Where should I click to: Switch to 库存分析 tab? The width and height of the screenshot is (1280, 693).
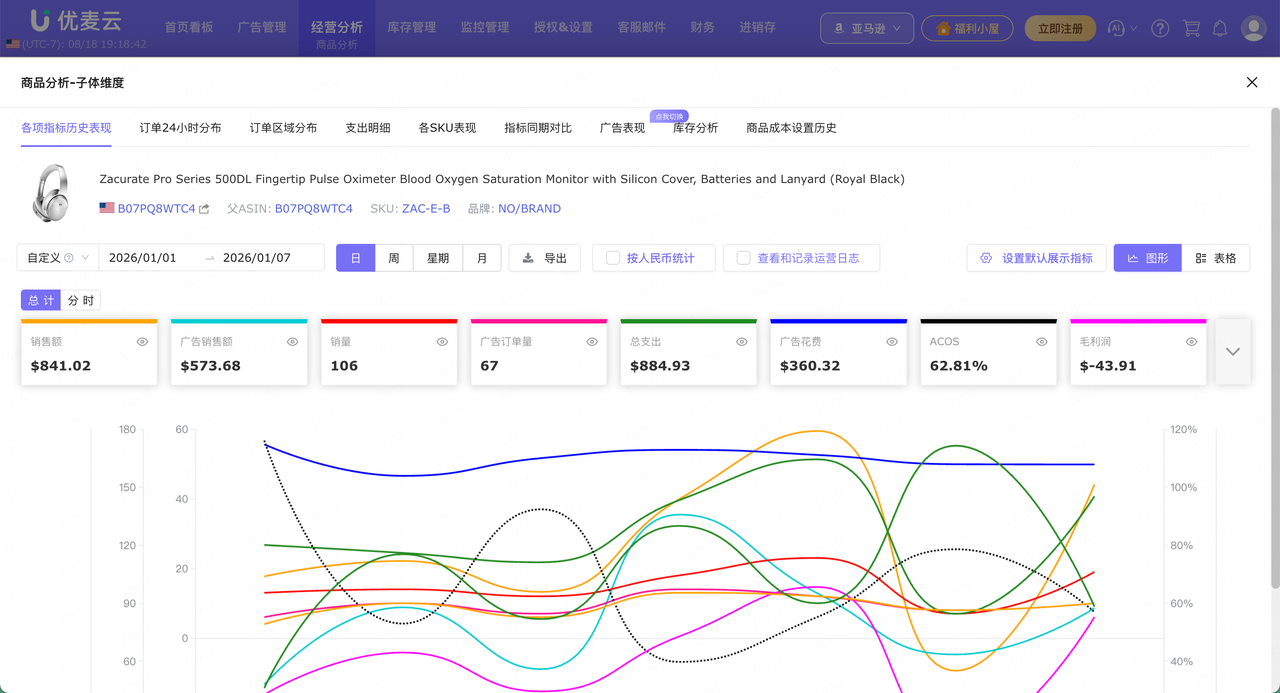[695, 128]
